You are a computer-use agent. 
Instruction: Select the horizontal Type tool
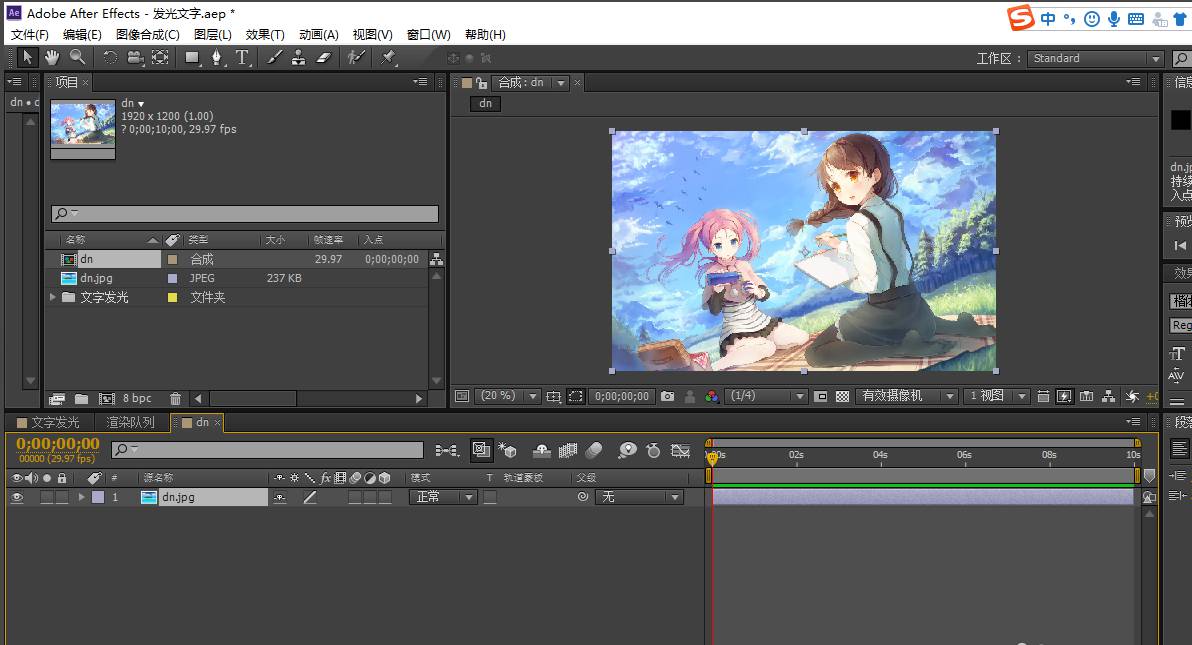coord(242,58)
